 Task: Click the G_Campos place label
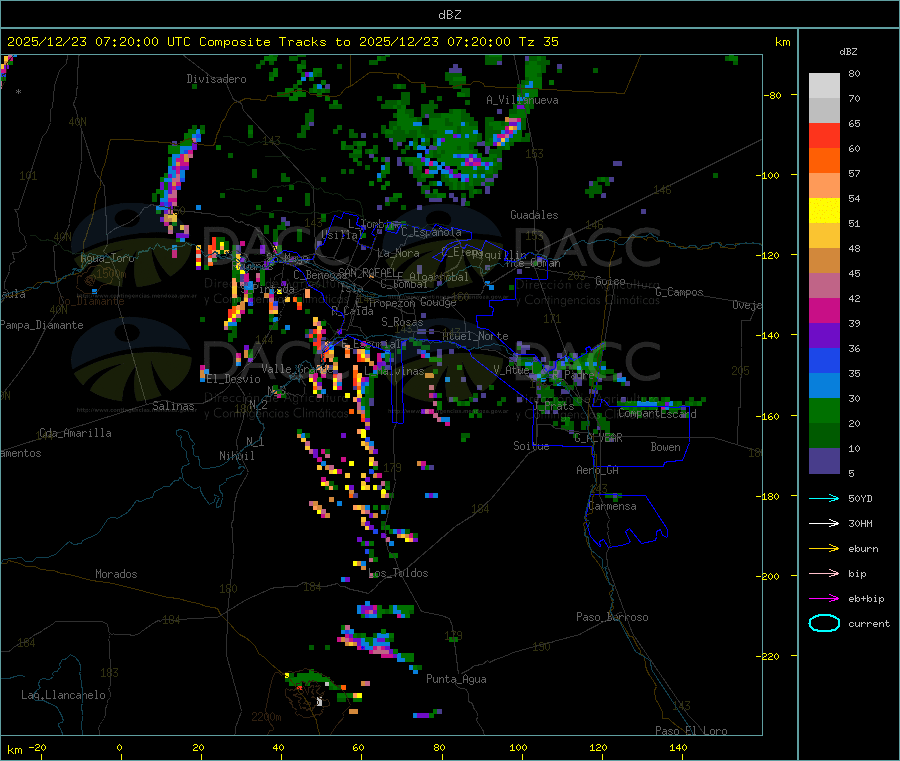(x=680, y=292)
